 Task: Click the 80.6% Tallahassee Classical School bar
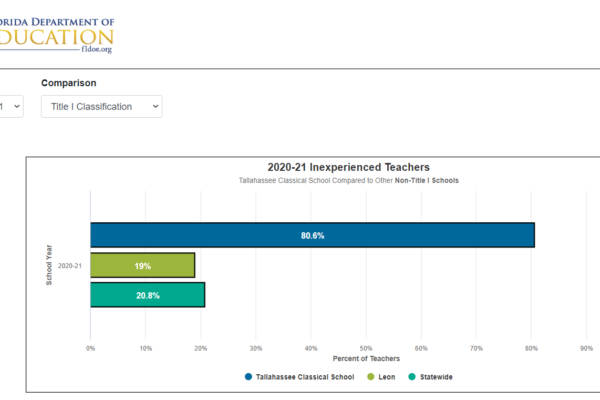point(312,235)
